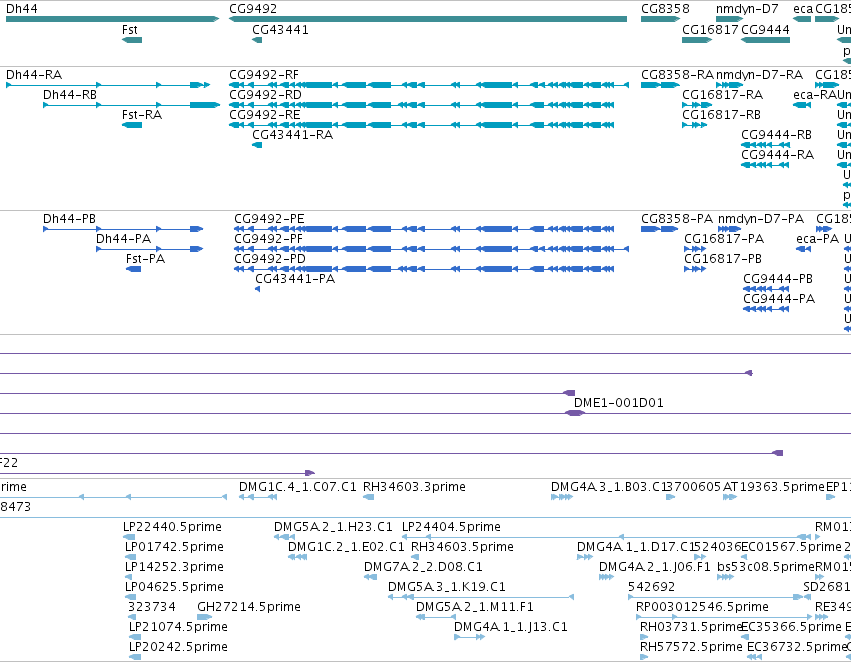Click the Dh44-PB protein label

[69, 219]
